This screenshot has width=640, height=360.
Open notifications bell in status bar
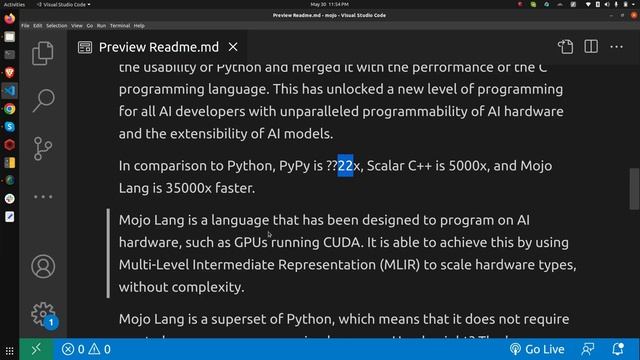coord(618,349)
